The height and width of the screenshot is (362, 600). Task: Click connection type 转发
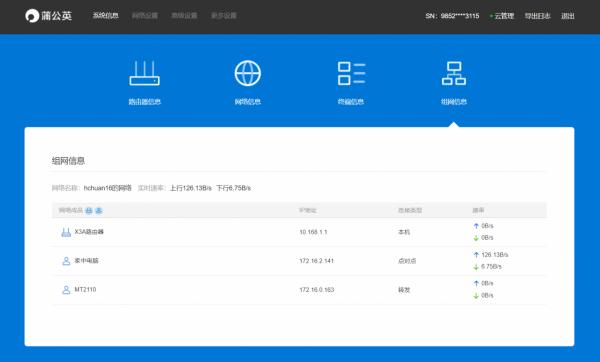(404, 290)
